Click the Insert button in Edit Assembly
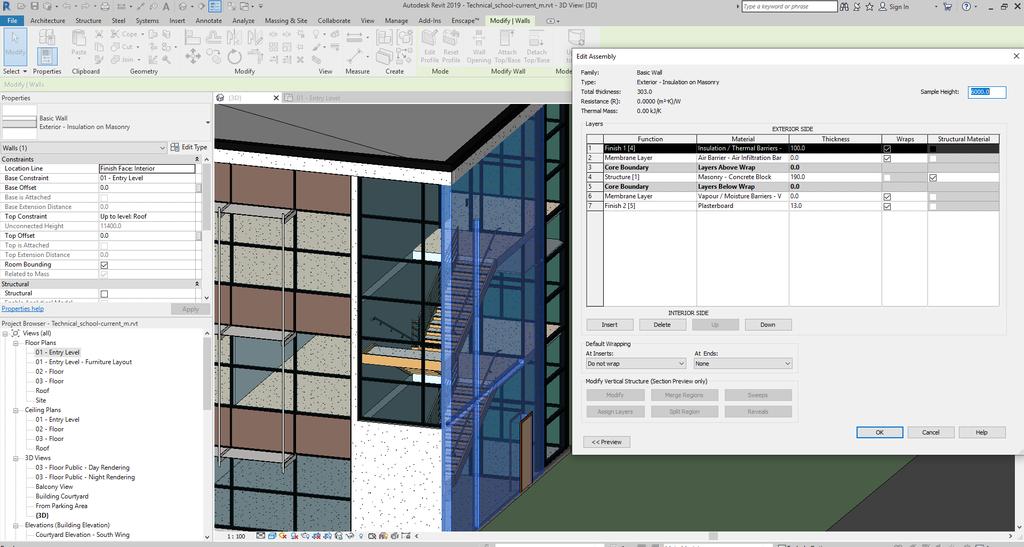1024x547 pixels. coord(609,324)
